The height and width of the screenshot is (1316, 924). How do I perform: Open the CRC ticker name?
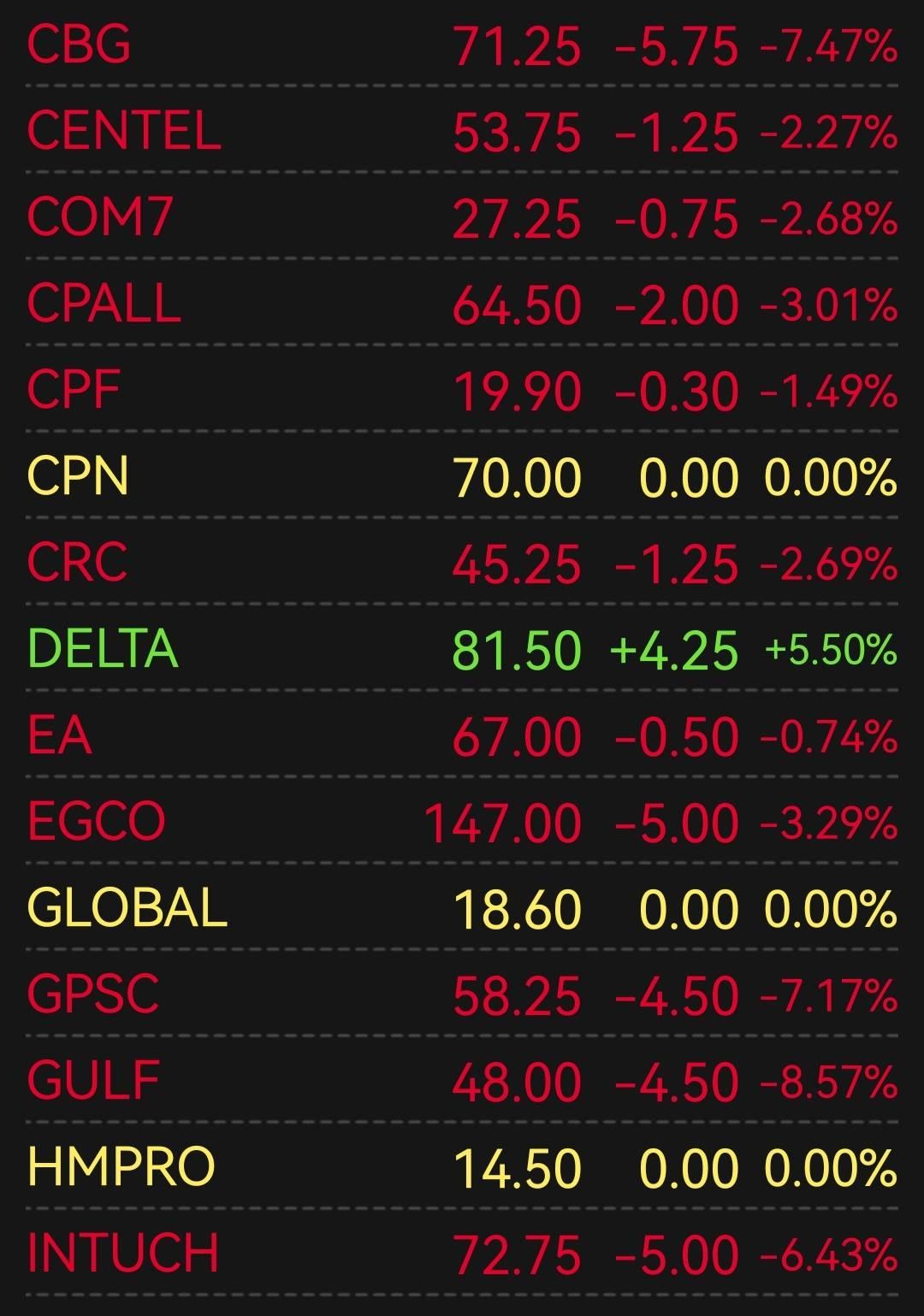(x=77, y=563)
